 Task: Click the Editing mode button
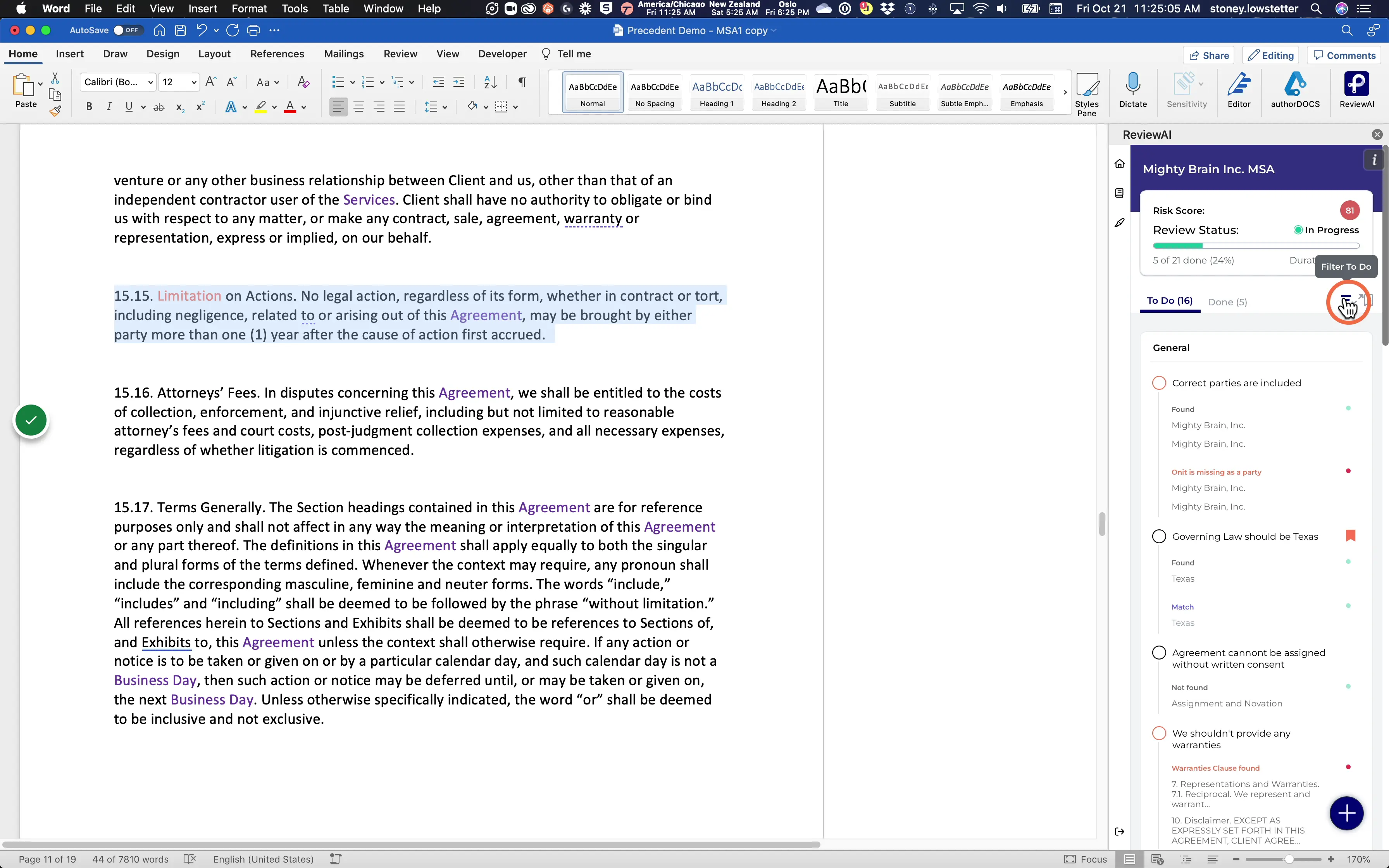(1270, 55)
